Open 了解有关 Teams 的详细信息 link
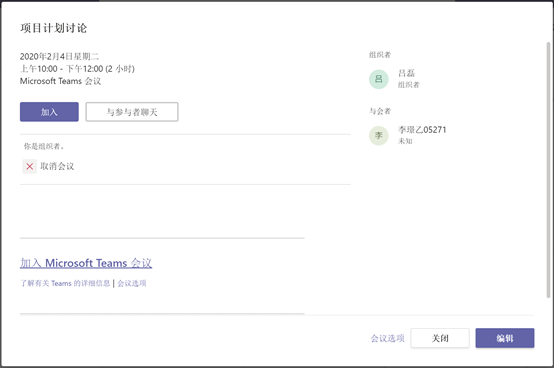Viewport: 554px width, 368px height. tap(65, 283)
